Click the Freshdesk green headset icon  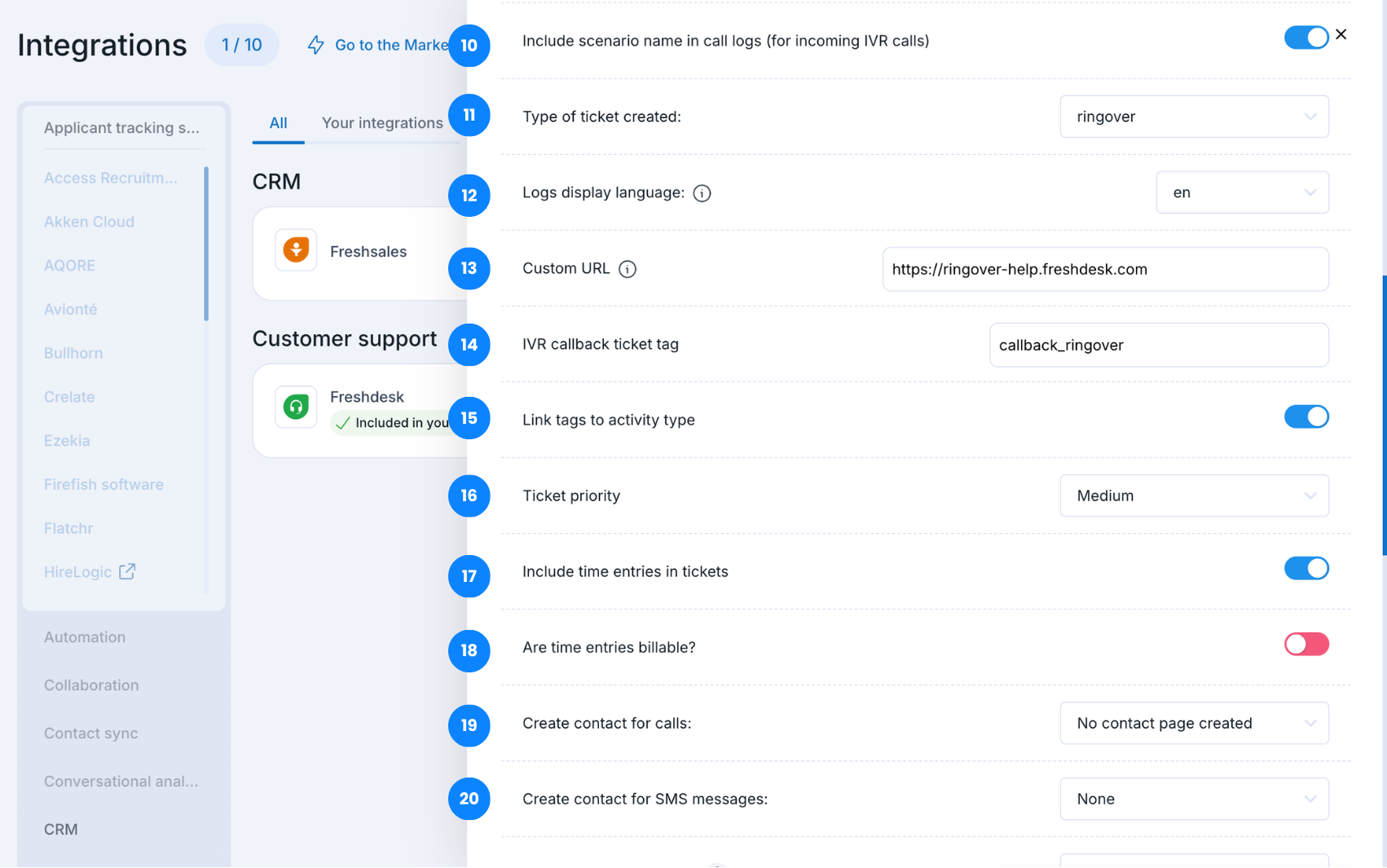(296, 406)
